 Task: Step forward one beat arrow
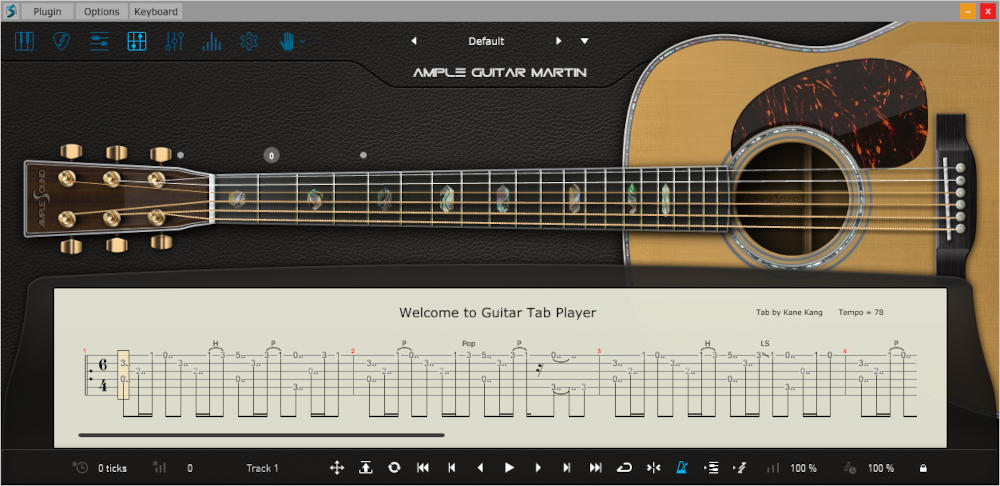[538, 468]
